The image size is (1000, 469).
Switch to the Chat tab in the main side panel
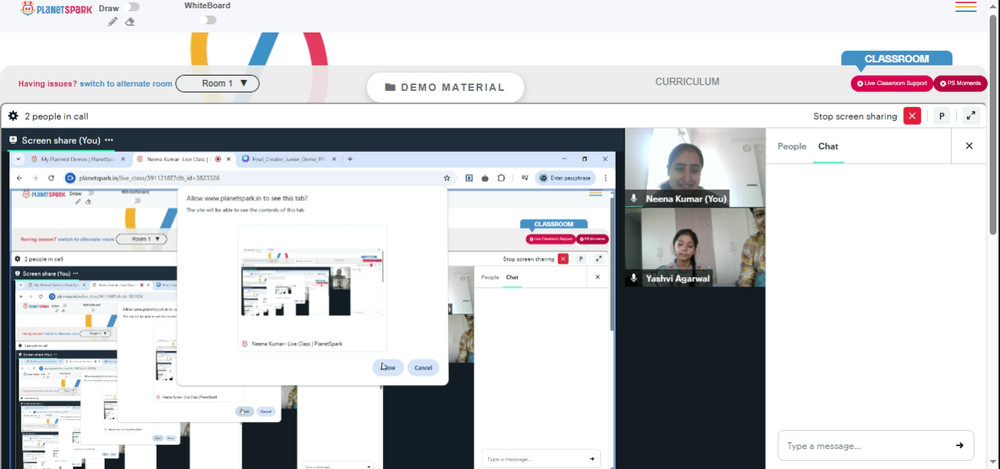coord(828,146)
